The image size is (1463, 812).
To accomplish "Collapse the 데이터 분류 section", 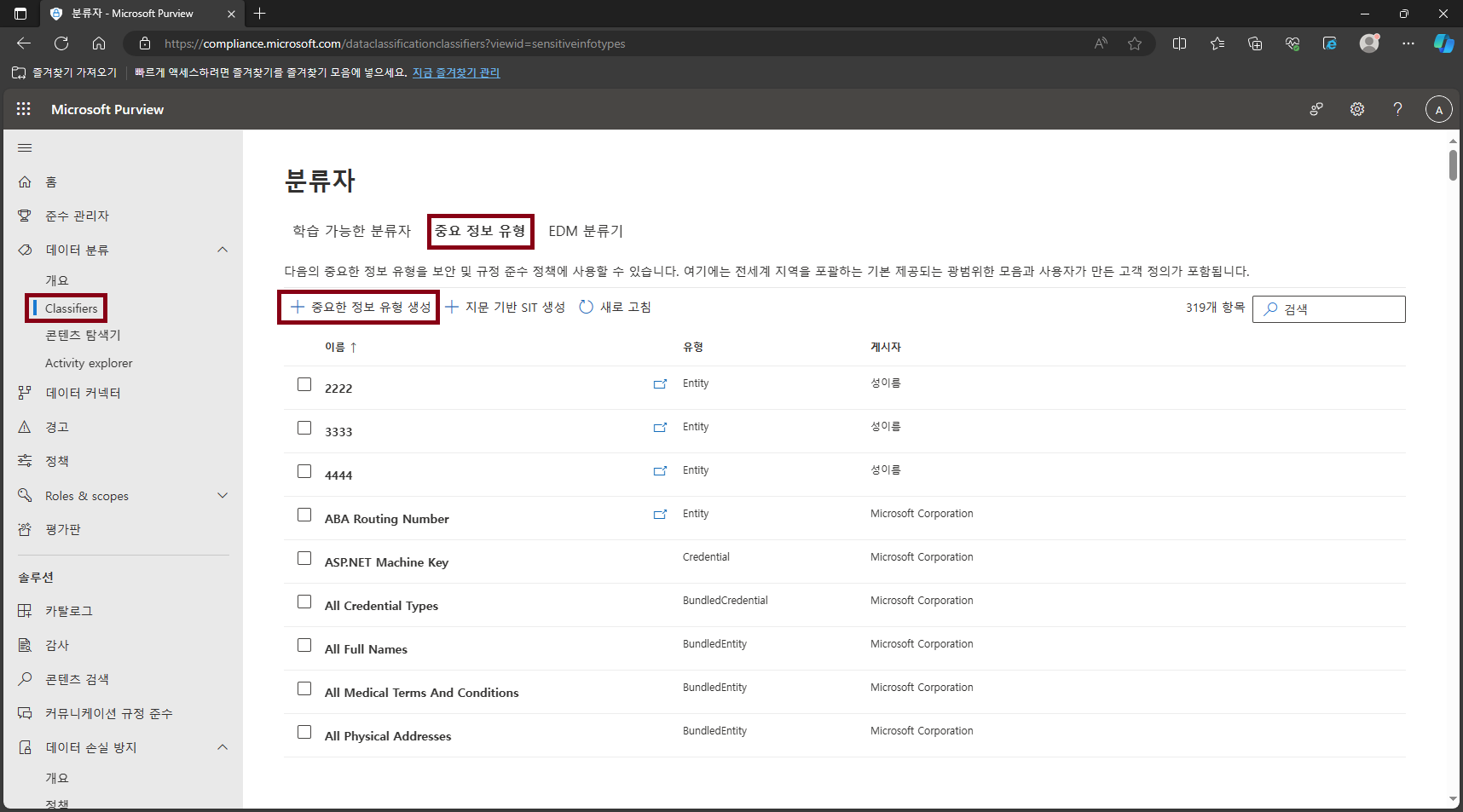I will [223, 249].
